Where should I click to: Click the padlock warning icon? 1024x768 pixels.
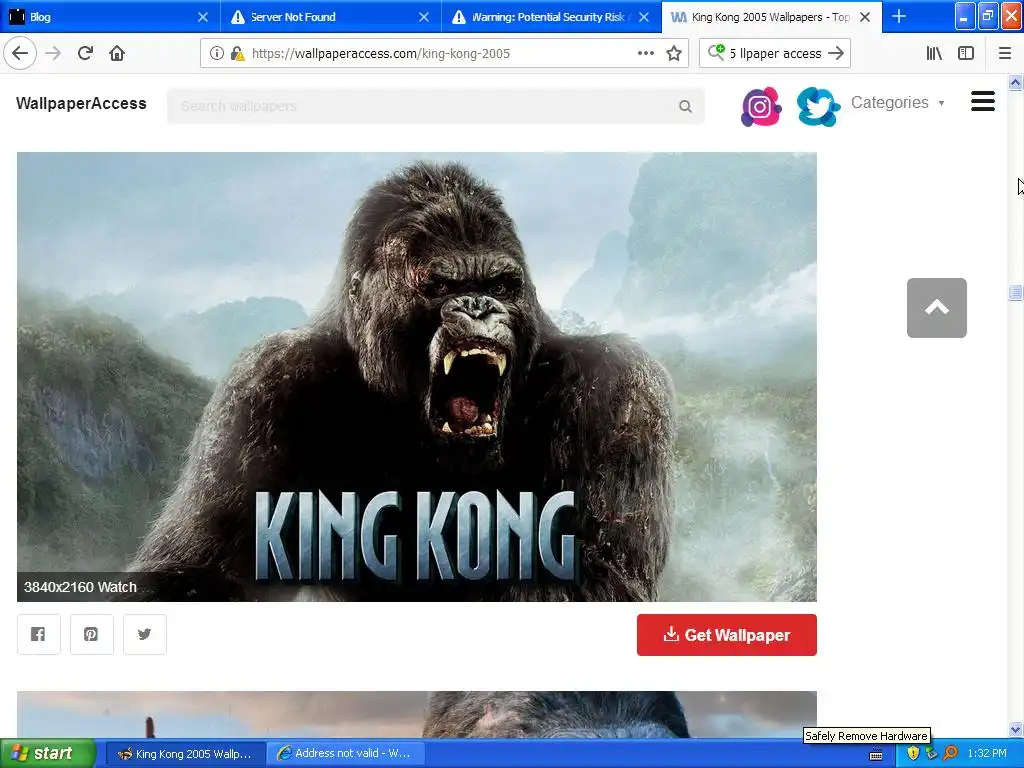pyautogui.click(x=237, y=54)
